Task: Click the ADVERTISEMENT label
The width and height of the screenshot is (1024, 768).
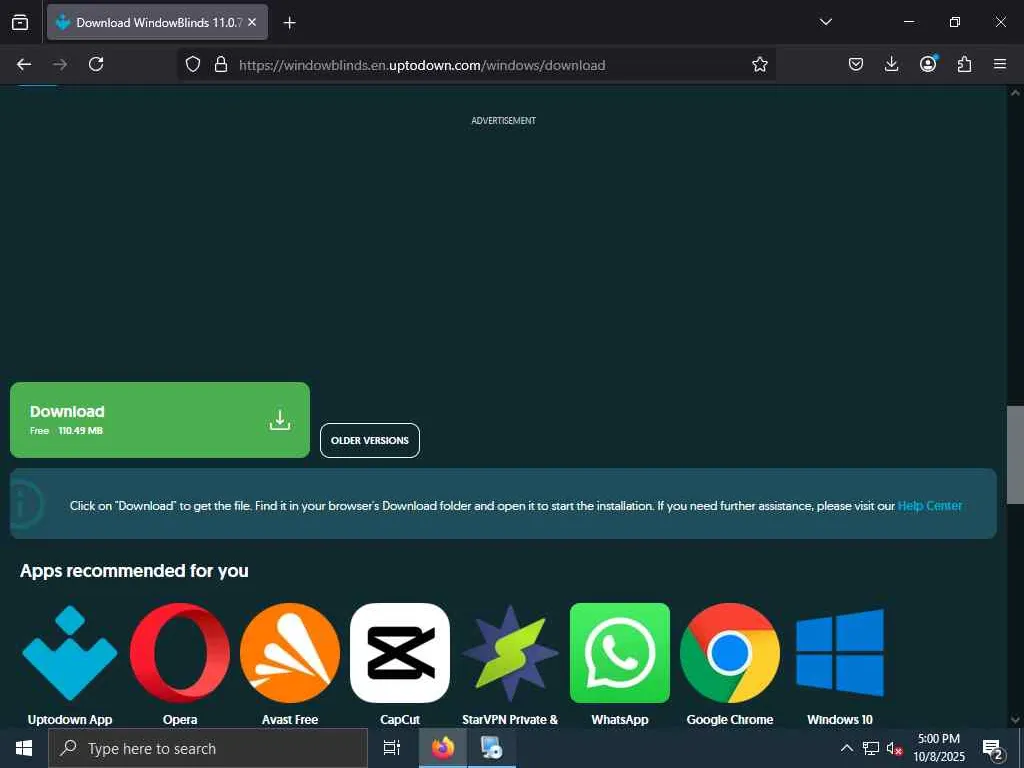Action: [504, 121]
